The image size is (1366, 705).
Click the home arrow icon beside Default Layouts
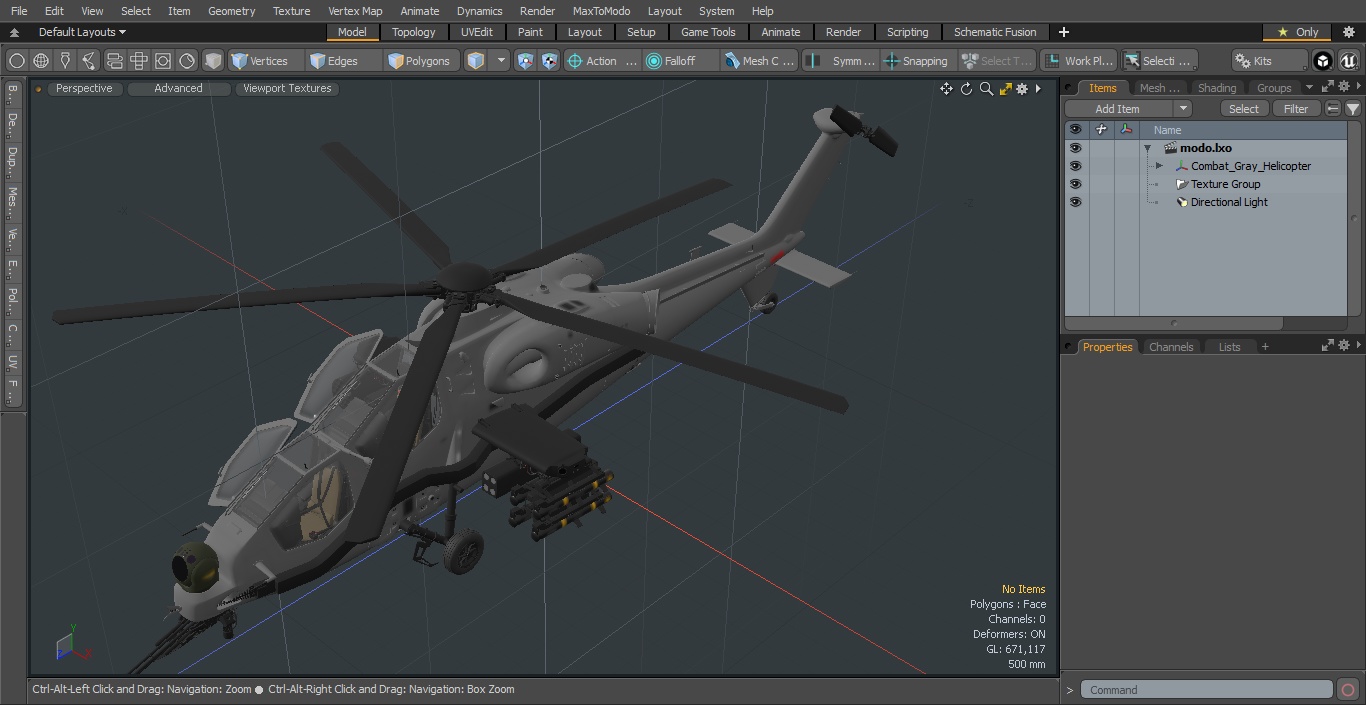tap(14, 32)
